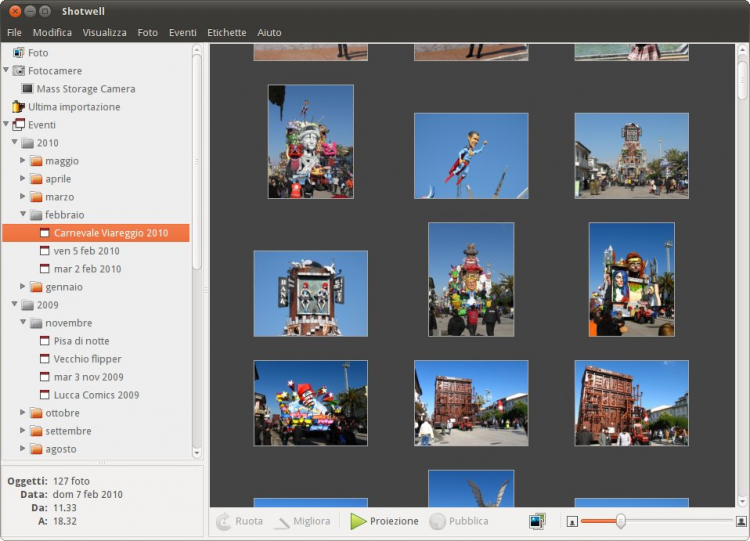Image resolution: width=750 pixels, height=541 pixels.
Task: Open the Pisa di notte event
Action: pos(81,341)
